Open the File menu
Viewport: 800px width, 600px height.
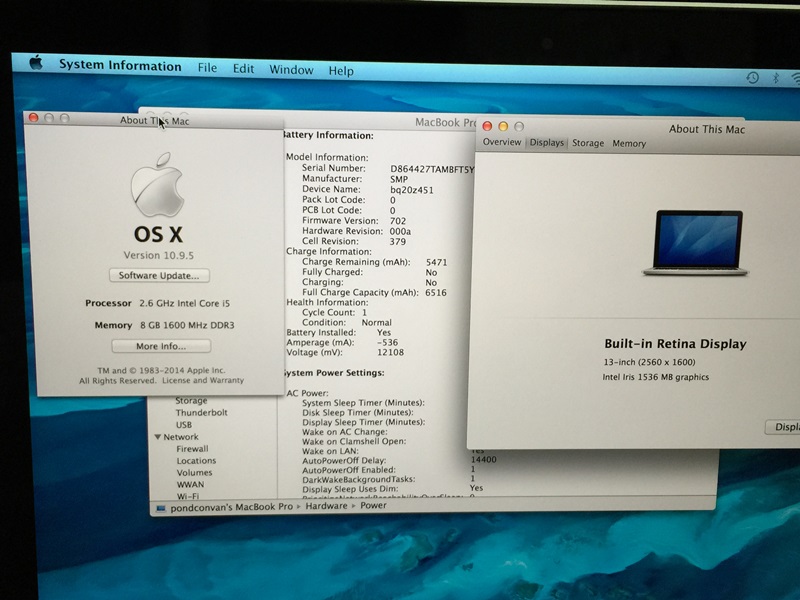point(207,69)
